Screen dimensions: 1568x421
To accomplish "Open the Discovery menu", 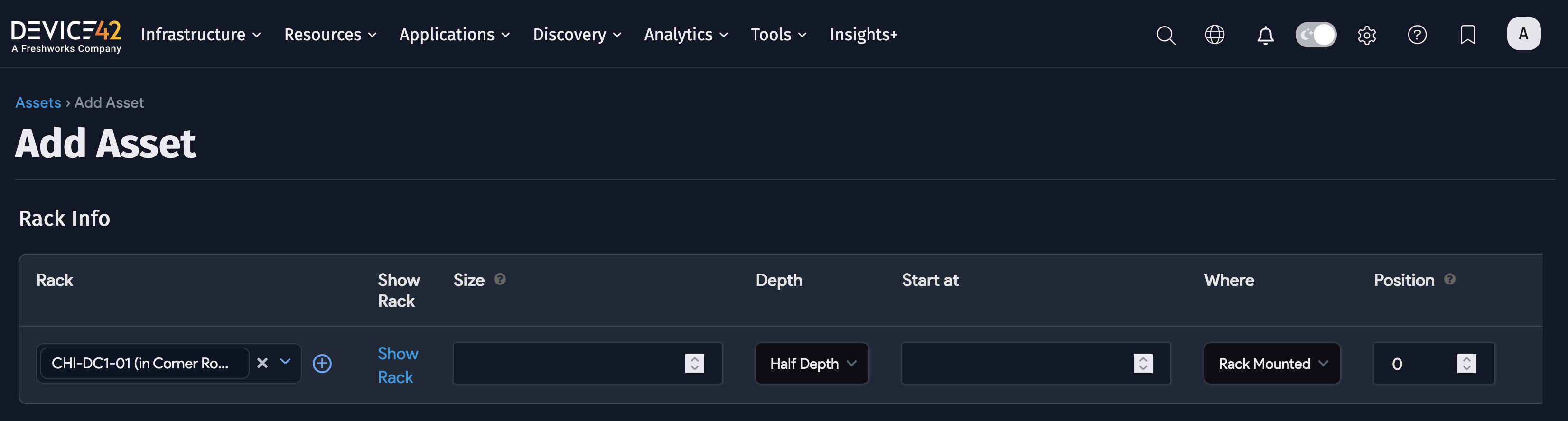I will click(577, 35).
